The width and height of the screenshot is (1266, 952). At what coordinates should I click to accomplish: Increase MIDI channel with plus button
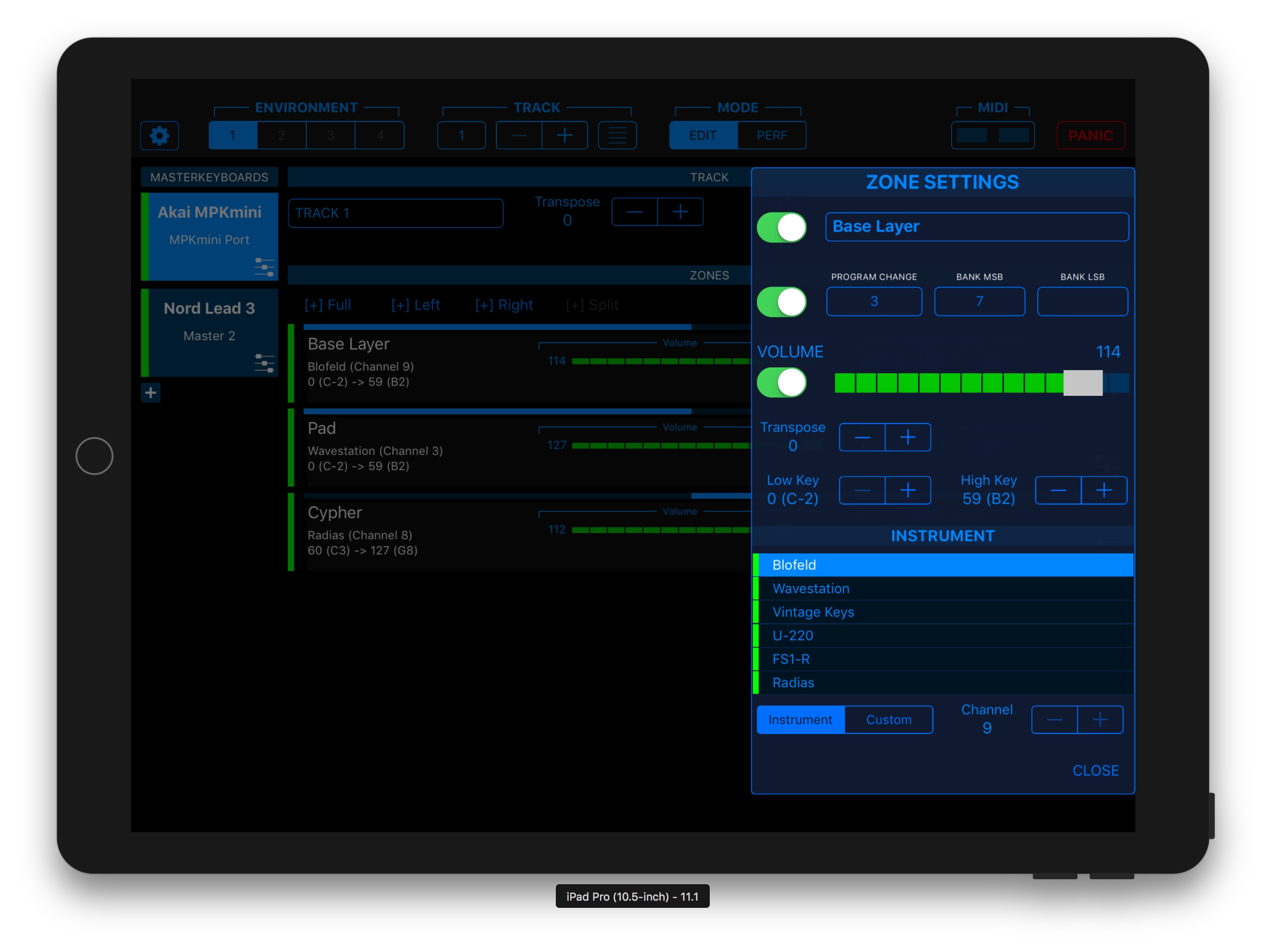click(x=1100, y=720)
